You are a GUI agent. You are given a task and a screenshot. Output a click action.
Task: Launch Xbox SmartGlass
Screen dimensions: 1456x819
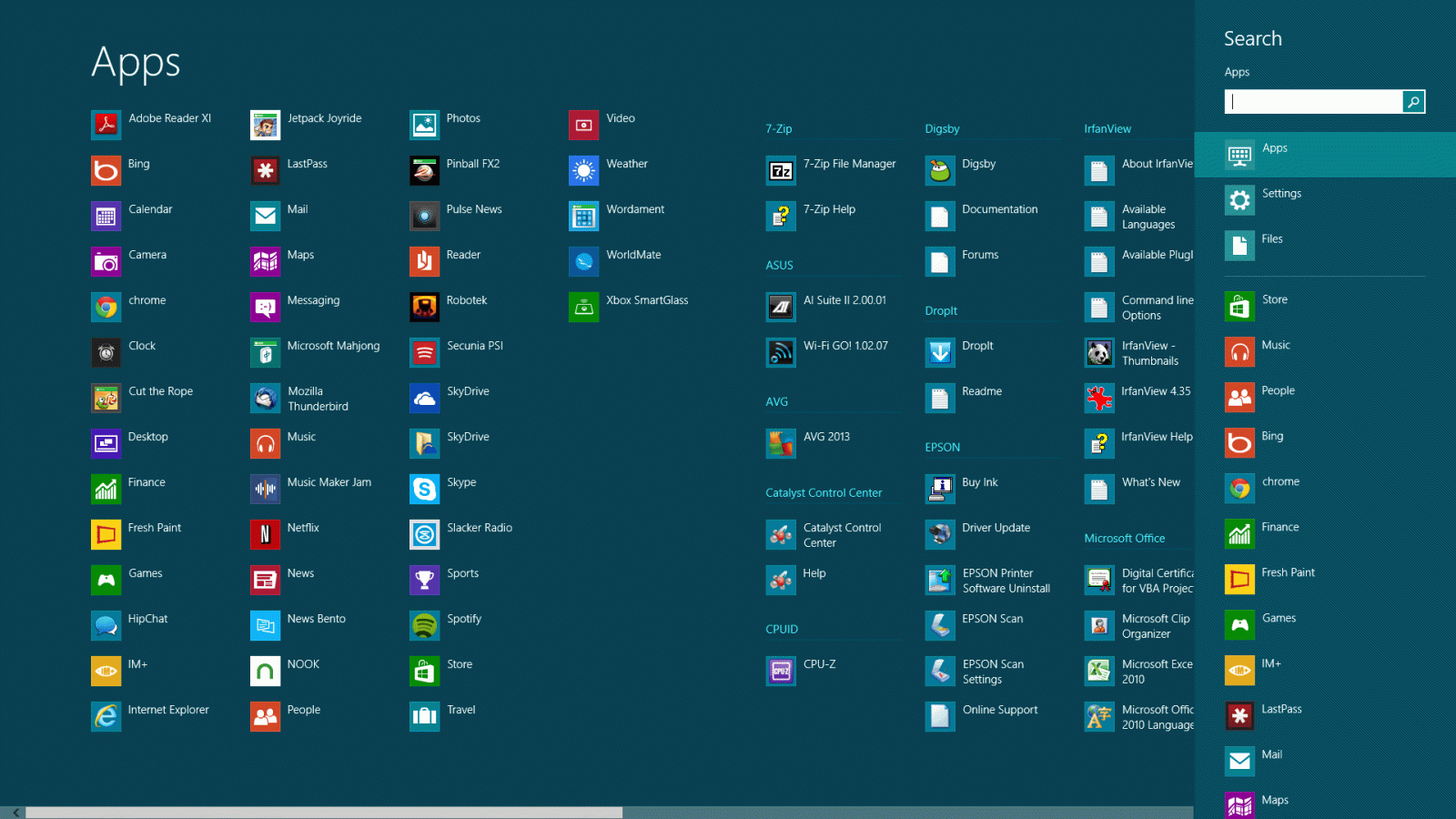[x=648, y=307]
